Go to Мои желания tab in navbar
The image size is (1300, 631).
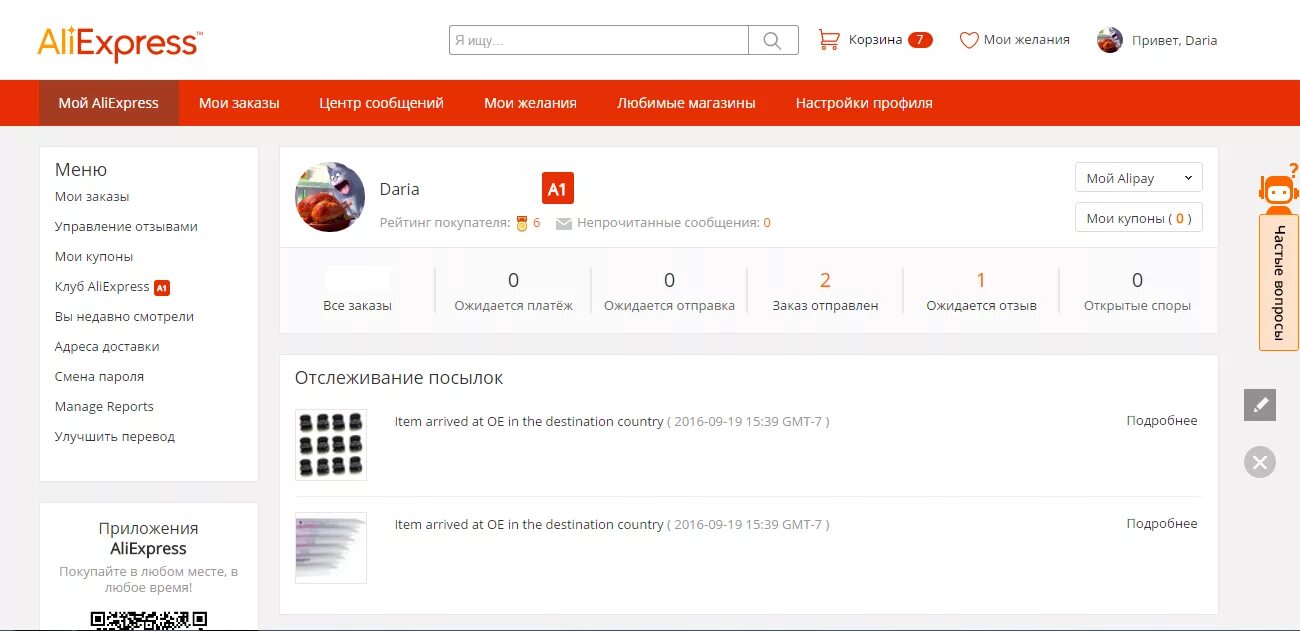pos(530,103)
